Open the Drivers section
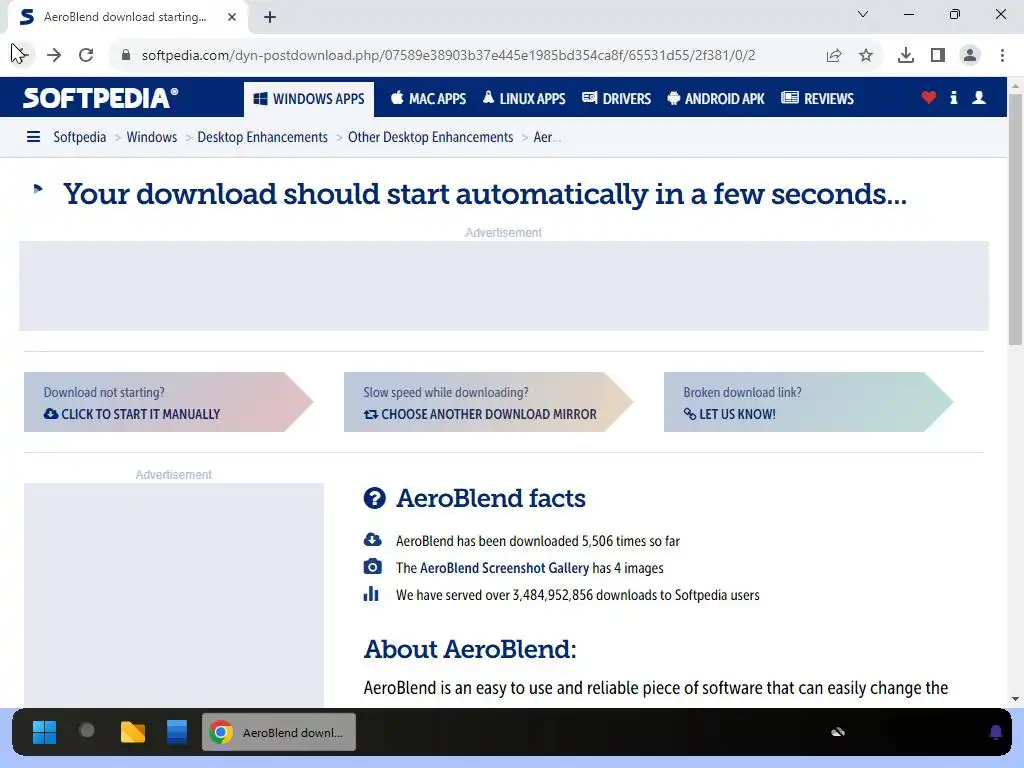The image size is (1024, 768). coord(616,99)
